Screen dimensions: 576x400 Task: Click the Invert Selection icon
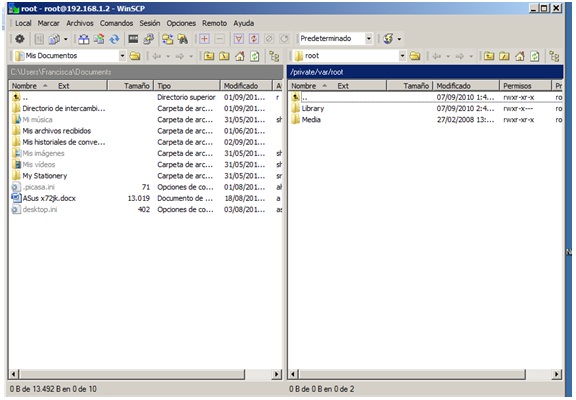(254, 39)
